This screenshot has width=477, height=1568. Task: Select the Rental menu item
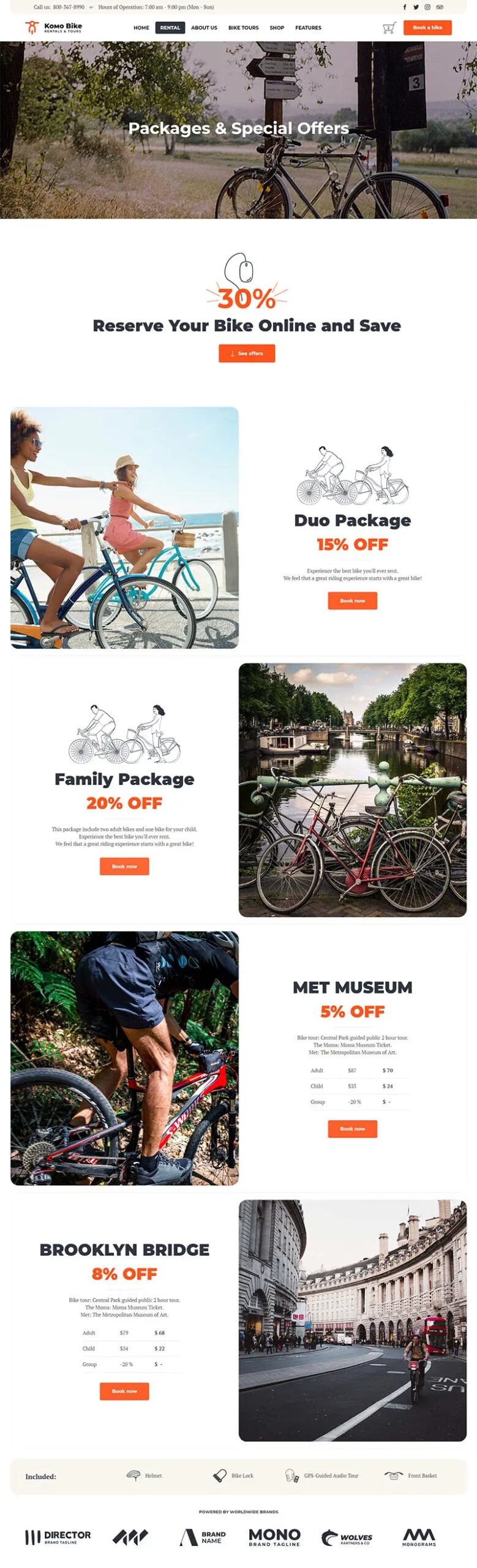170,28
